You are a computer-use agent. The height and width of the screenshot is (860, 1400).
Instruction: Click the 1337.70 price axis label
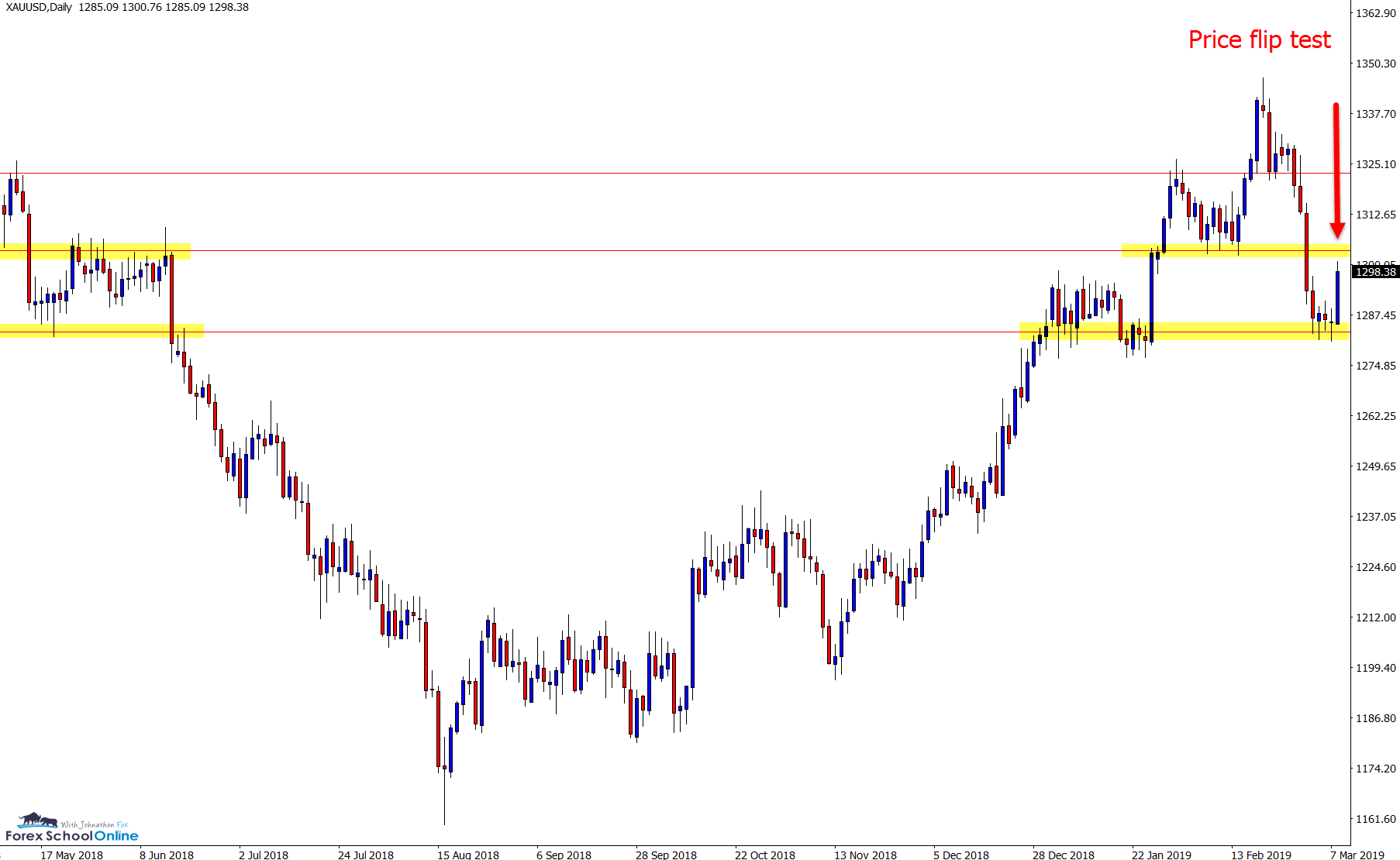[1375, 114]
